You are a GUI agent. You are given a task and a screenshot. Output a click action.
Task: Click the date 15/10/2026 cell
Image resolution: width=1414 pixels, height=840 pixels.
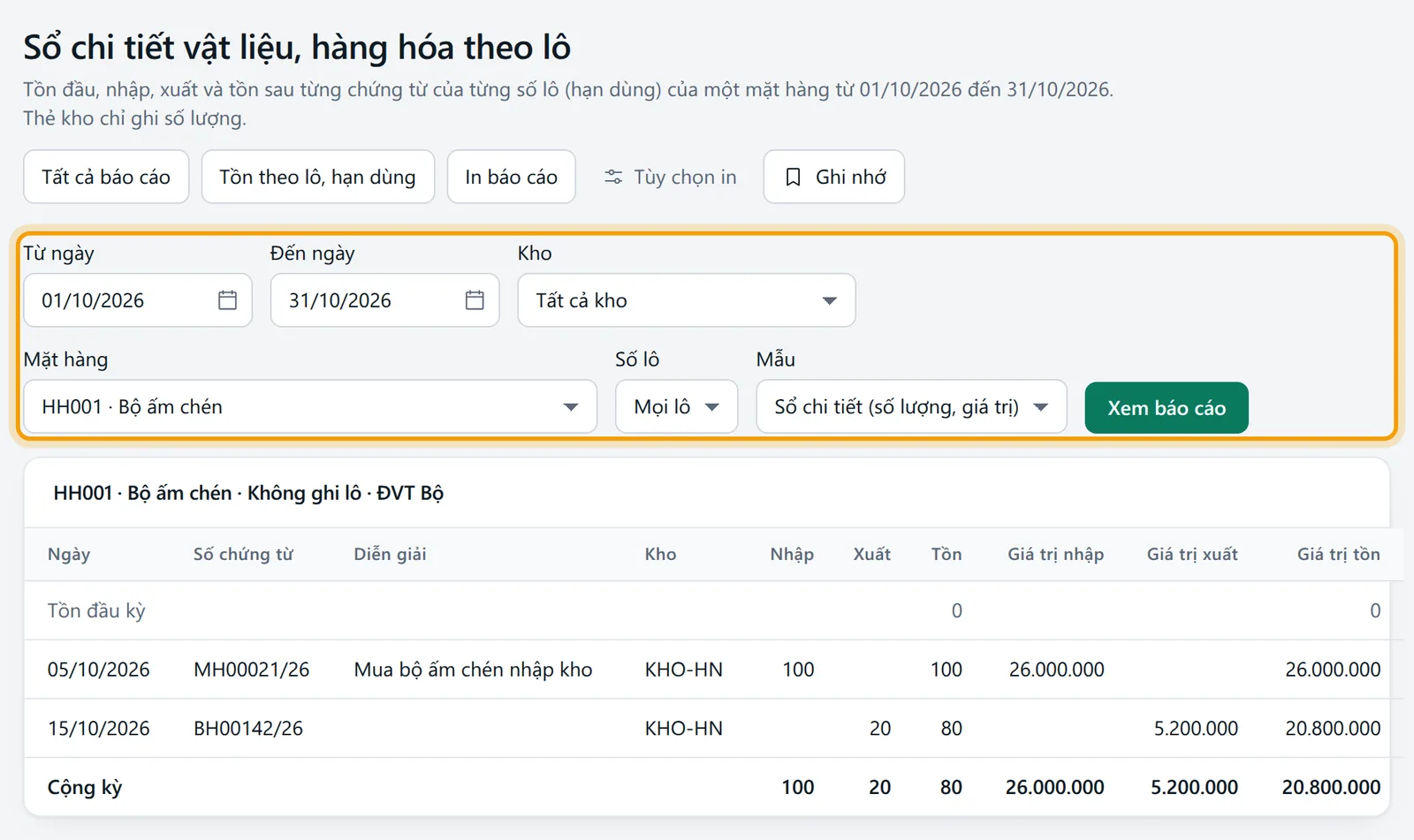click(99, 729)
